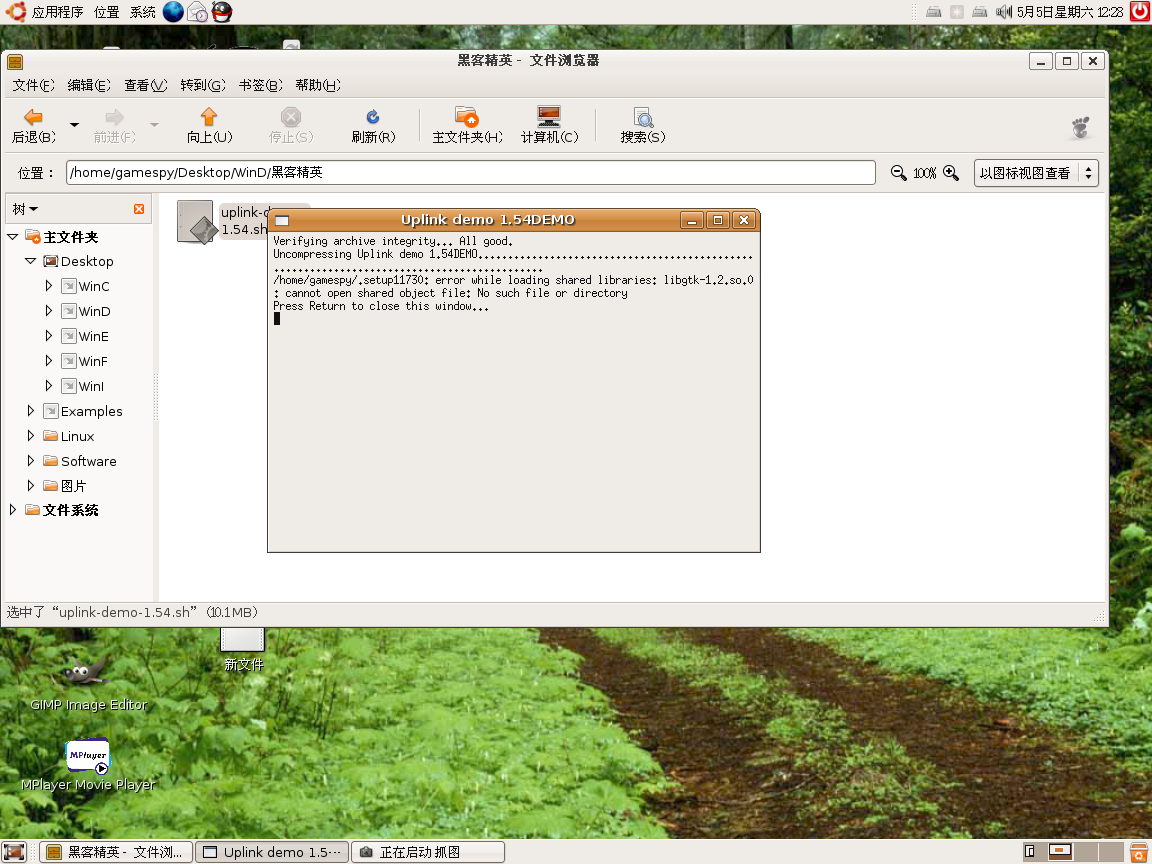
Task: Switch to 黑客精英 file browser taskbar button
Action: coord(116,852)
